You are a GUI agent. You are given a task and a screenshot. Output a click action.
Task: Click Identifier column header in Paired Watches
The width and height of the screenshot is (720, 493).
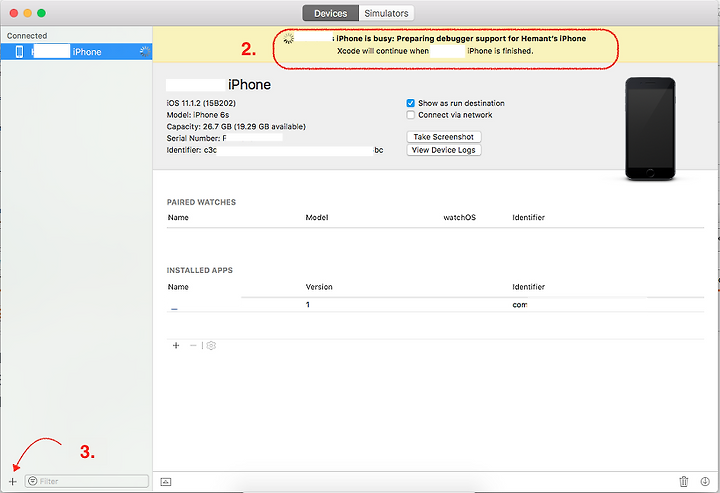coord(529,218)
